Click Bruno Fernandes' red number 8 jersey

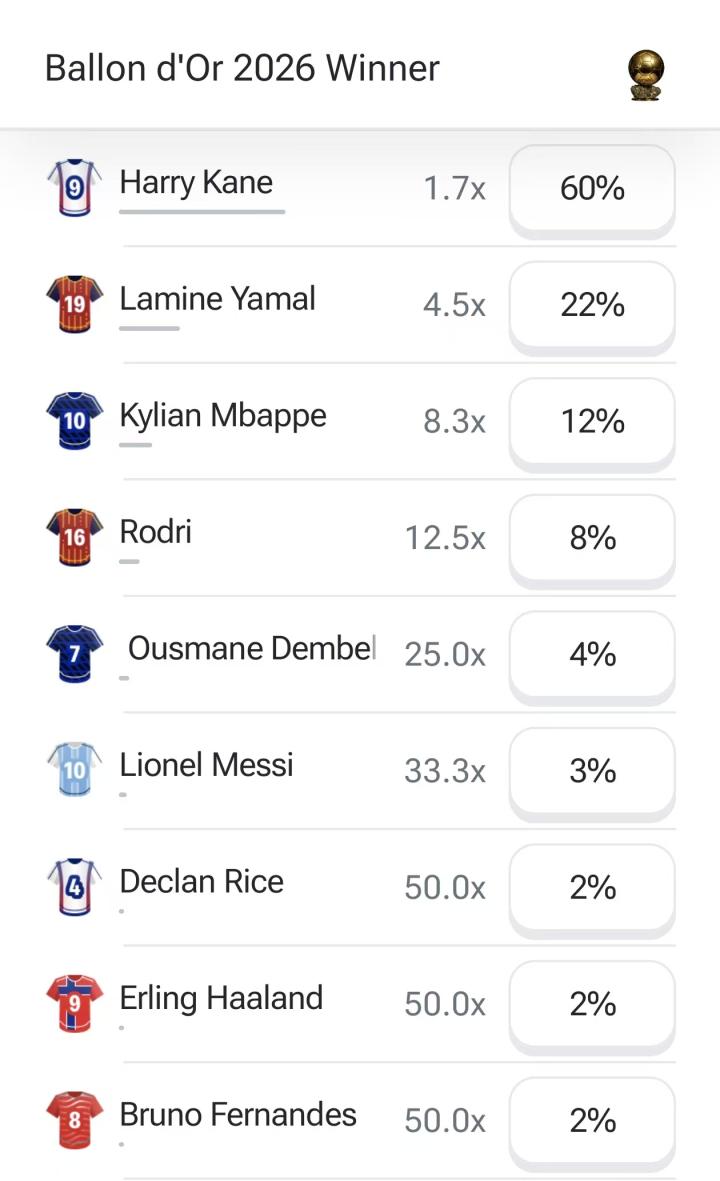click(75, 1120)
